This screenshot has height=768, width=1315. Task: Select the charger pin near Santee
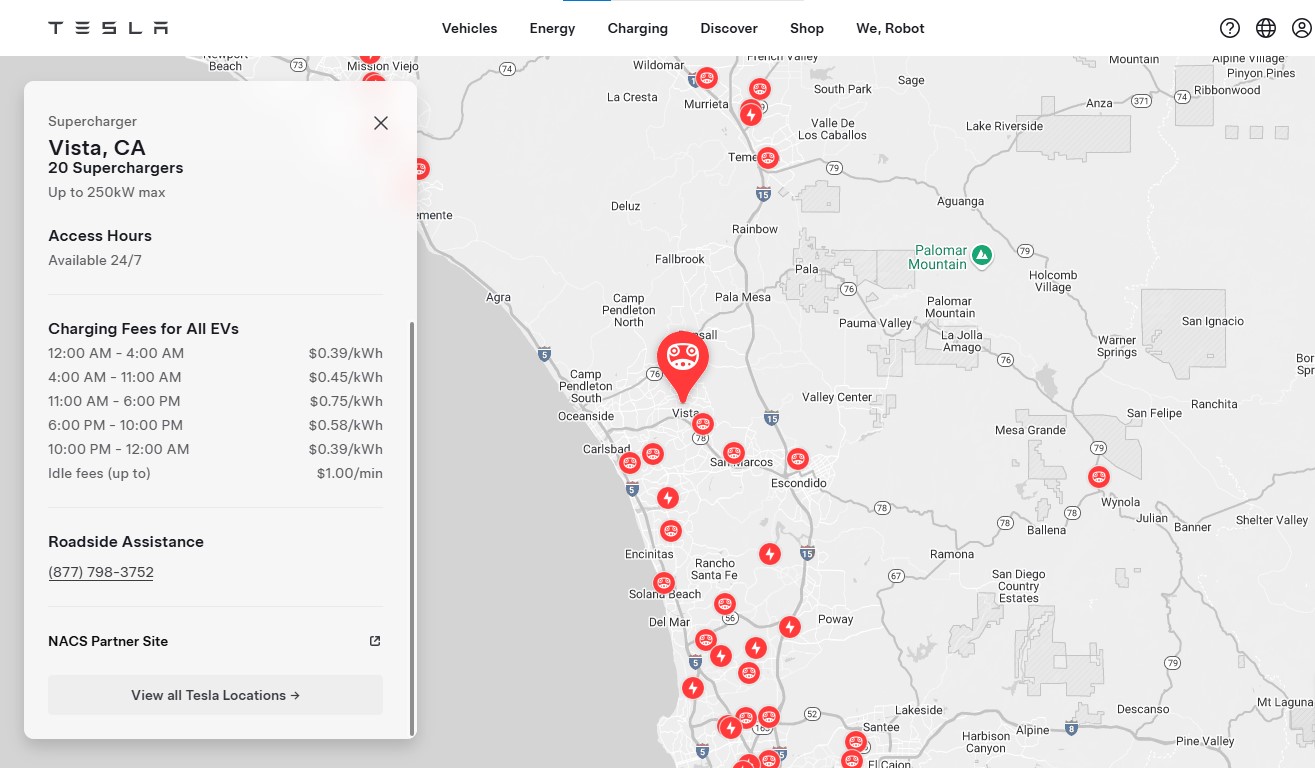pyautogui.click(x=855, y=742)
